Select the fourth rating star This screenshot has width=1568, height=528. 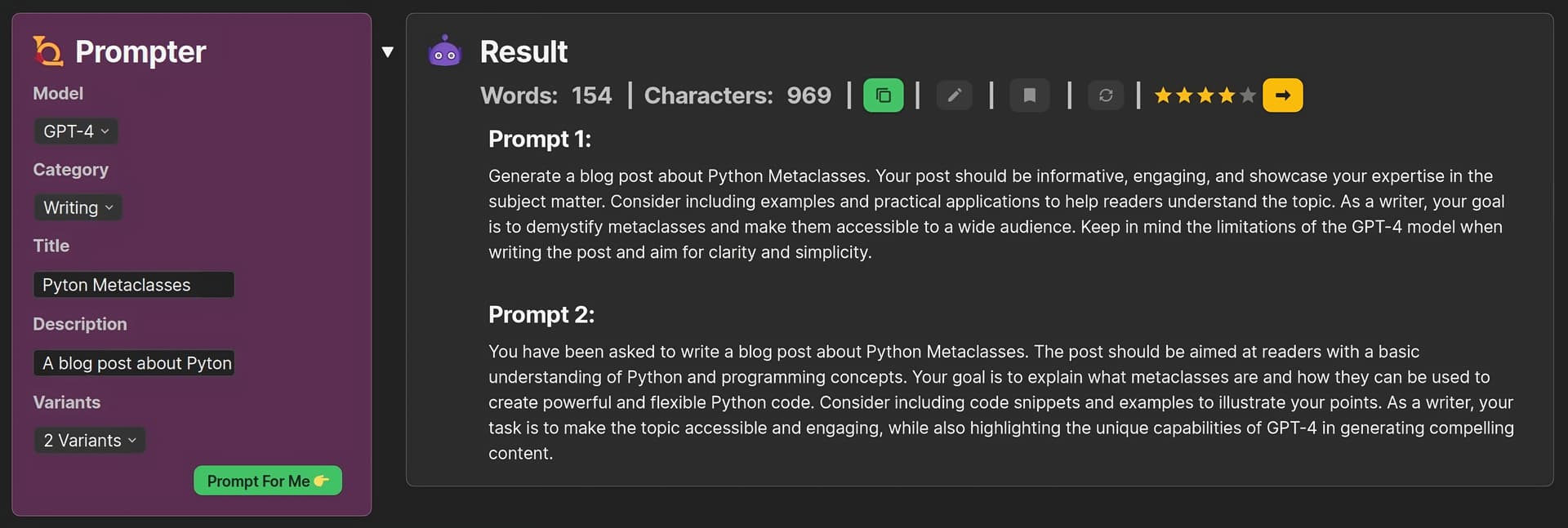coord(1227,95)
